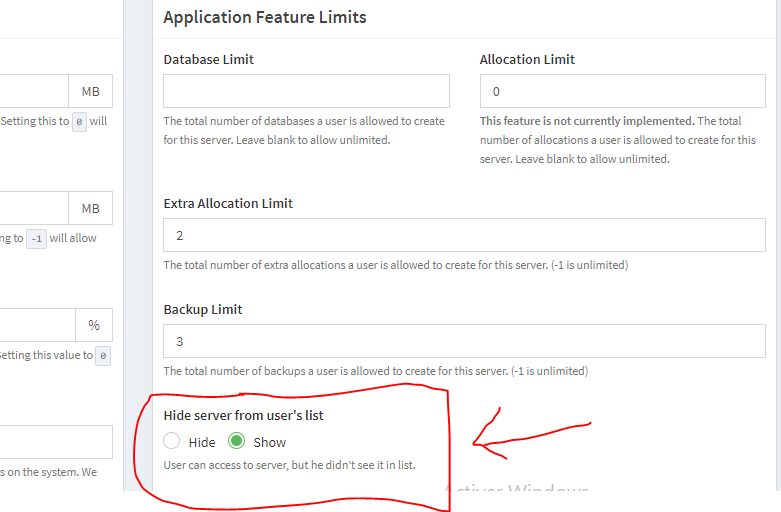Click the upper MB unit addon
781x512 pixels.
coord(91,91)
